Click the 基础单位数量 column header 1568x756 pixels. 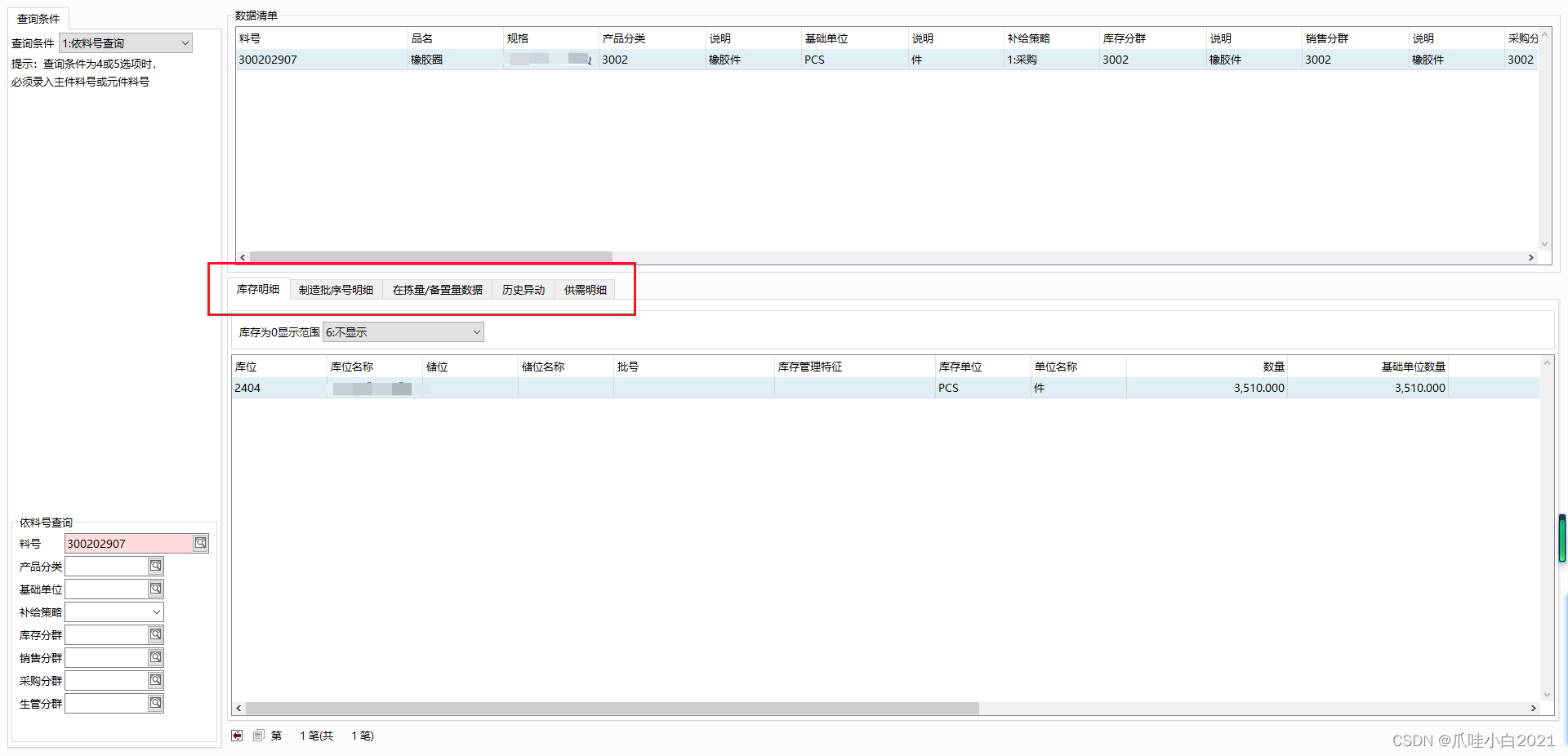tap(1368, 367)
